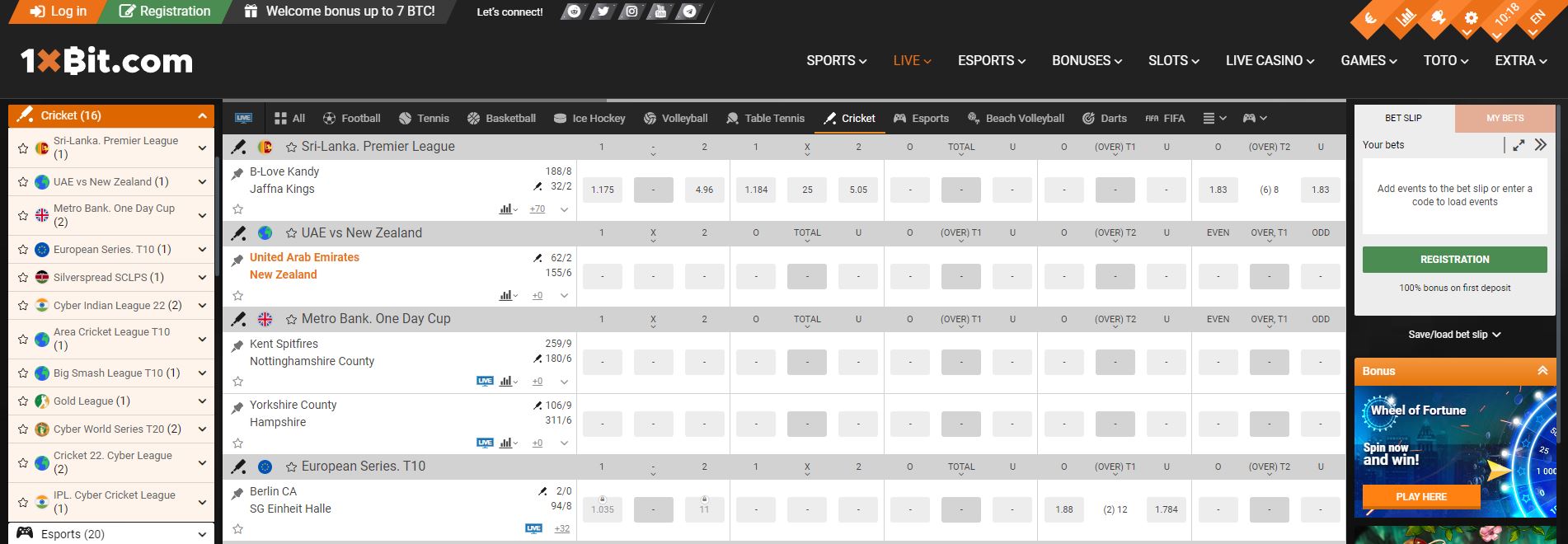Image resolution: width=1568 pixels, height=544 pixels.
Task: Pin the Berlin CA vs SG Einheit Halle match
Action: 237,494
